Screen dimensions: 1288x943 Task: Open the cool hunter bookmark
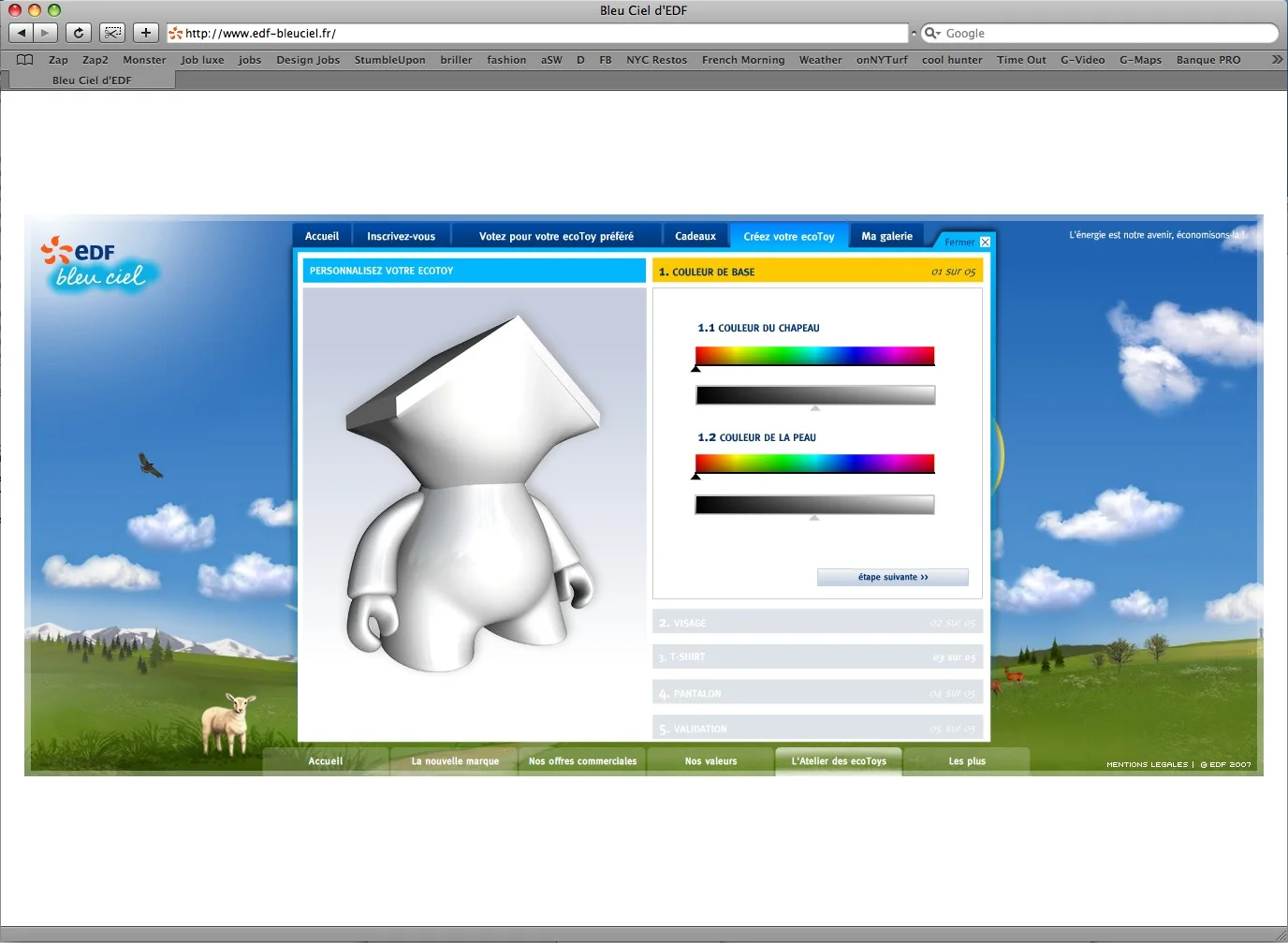pyautogui.click(x=952, y=60)
